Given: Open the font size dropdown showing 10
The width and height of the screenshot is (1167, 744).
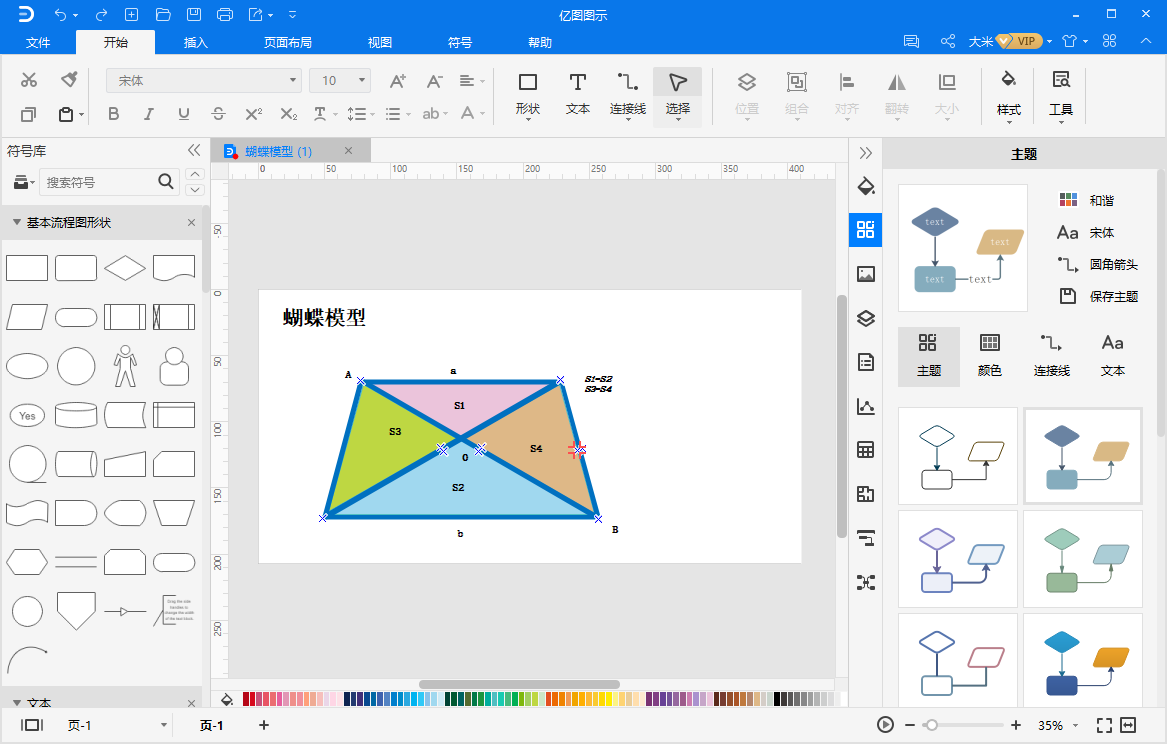Looking at the screenshot, I should coord(340,80).
